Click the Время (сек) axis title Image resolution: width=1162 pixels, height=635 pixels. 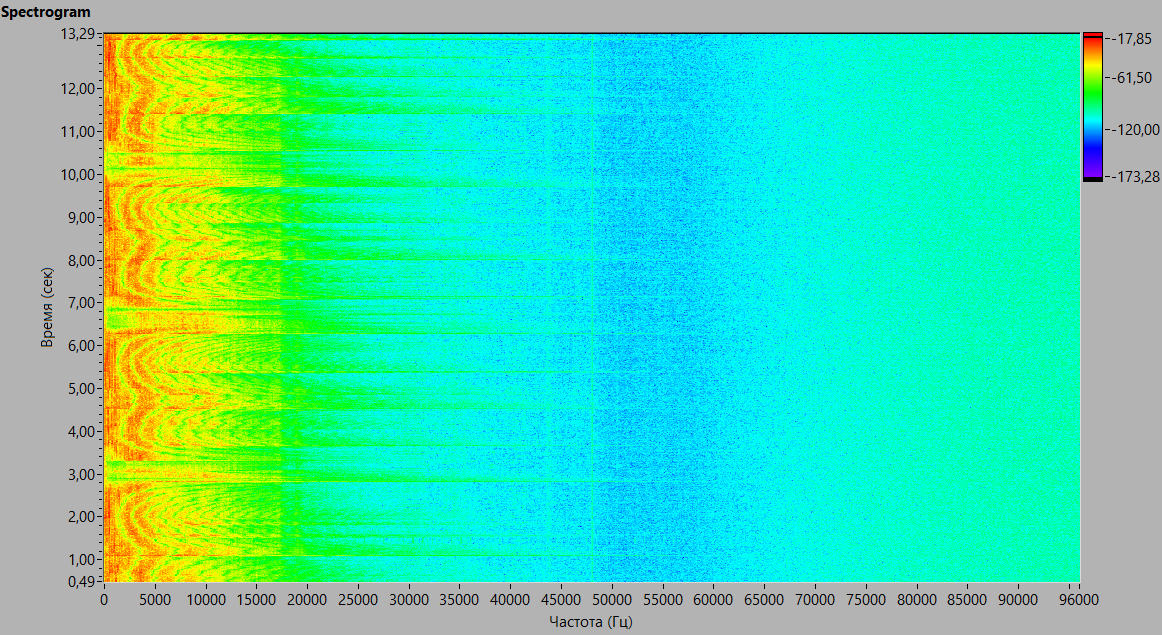click(x=47, y=307)
